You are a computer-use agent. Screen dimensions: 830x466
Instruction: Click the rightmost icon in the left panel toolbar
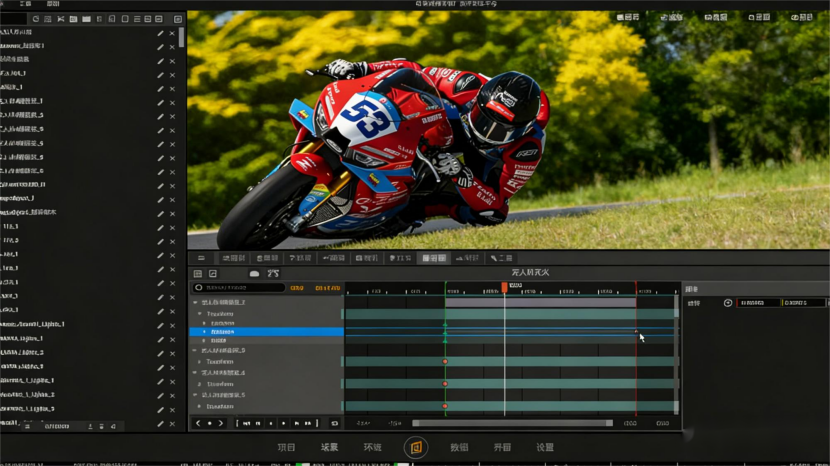pos(178,19)
